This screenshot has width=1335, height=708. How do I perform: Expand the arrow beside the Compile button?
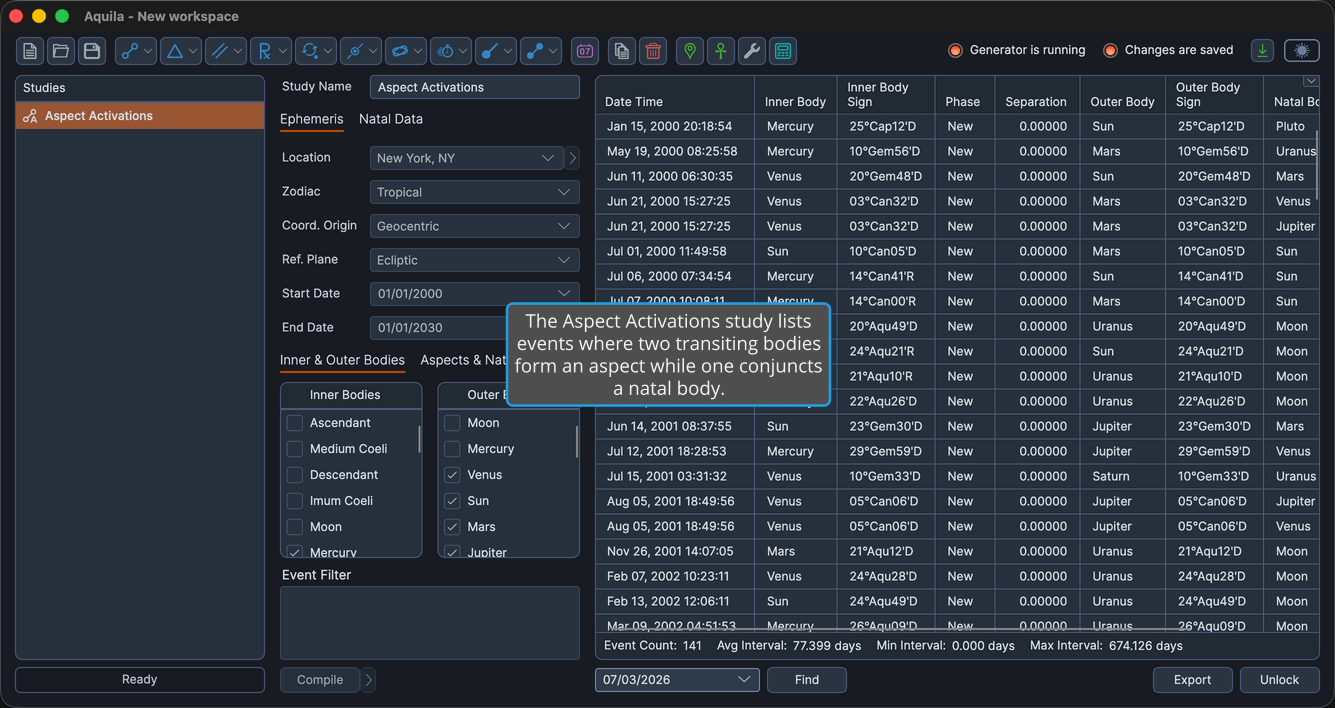pos(368,680)
